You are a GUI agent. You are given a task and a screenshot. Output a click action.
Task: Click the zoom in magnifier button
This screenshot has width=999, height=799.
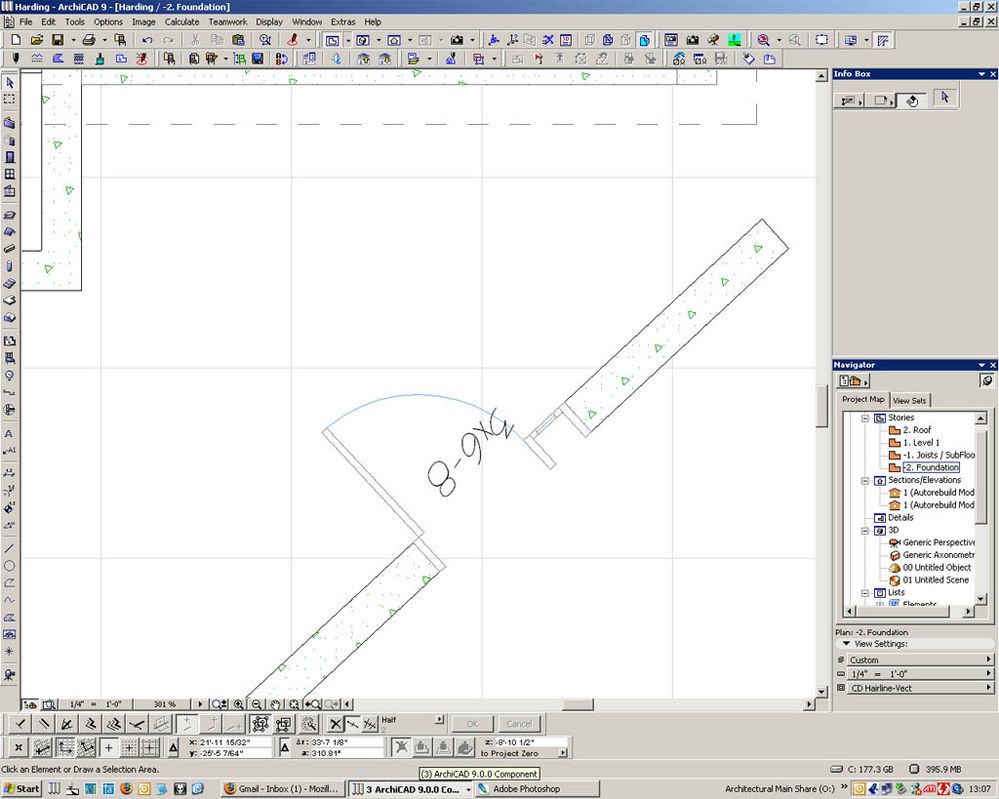(x=238, y=705)
